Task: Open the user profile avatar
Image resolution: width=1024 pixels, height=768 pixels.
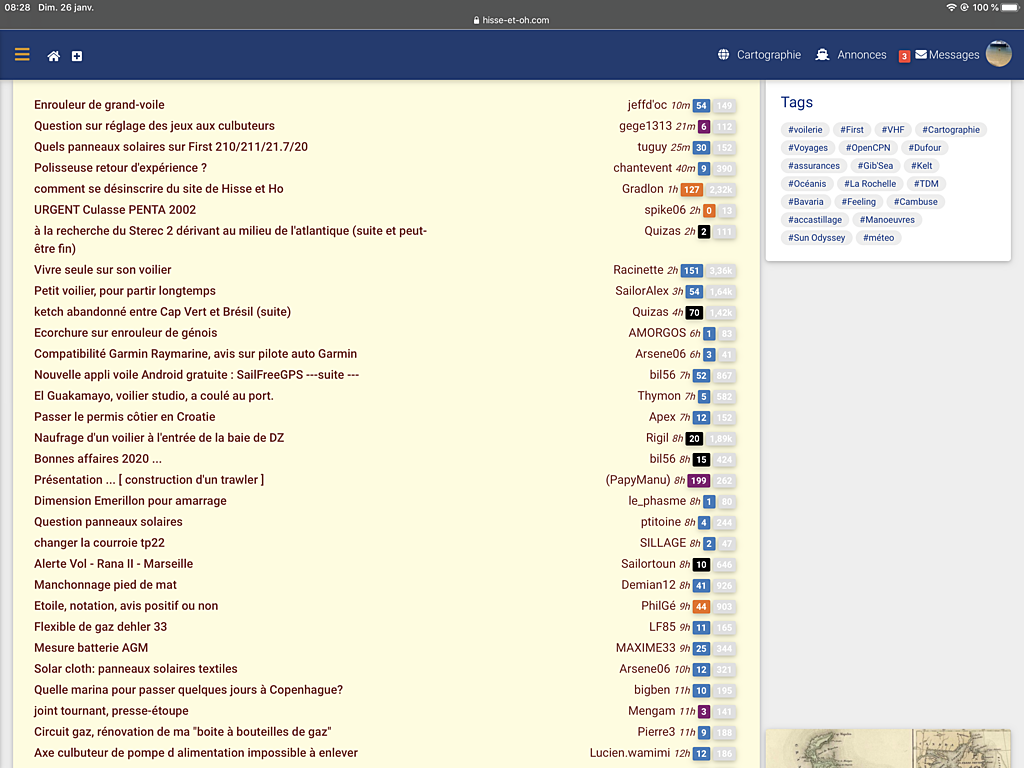Action: point(998,55)
